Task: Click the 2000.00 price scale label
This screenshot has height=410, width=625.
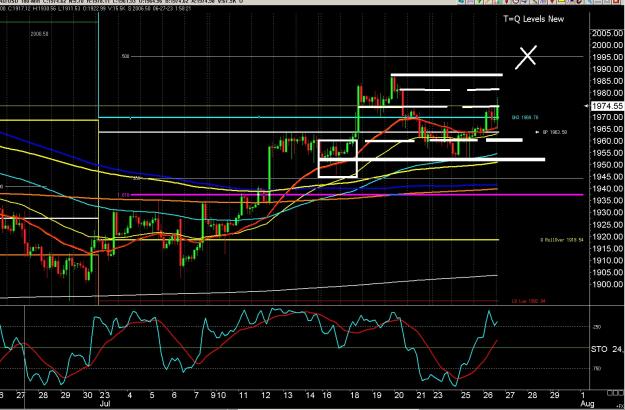Action: click(607, 45)
